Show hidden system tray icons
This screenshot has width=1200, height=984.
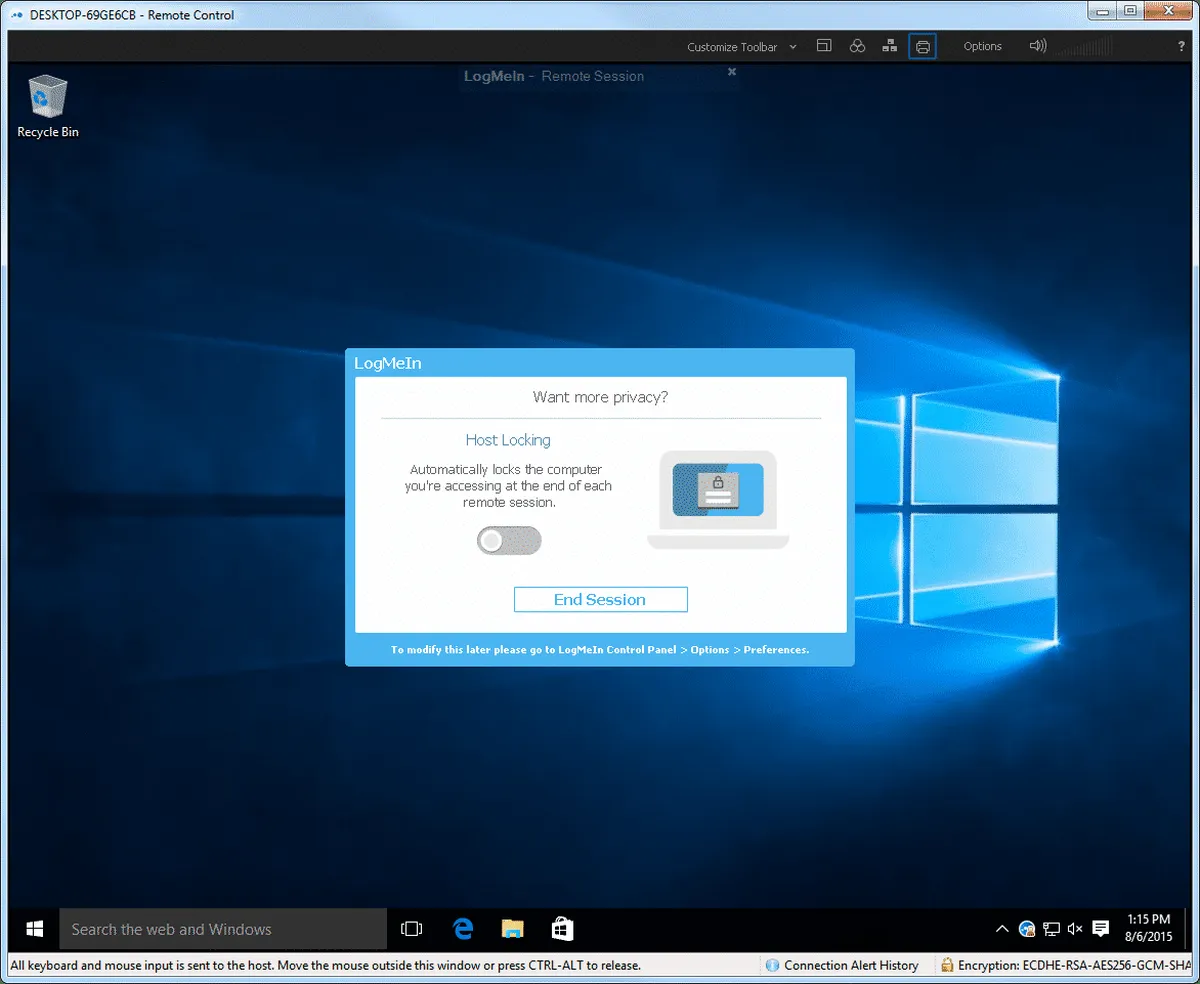click(x=1002, y=929)
